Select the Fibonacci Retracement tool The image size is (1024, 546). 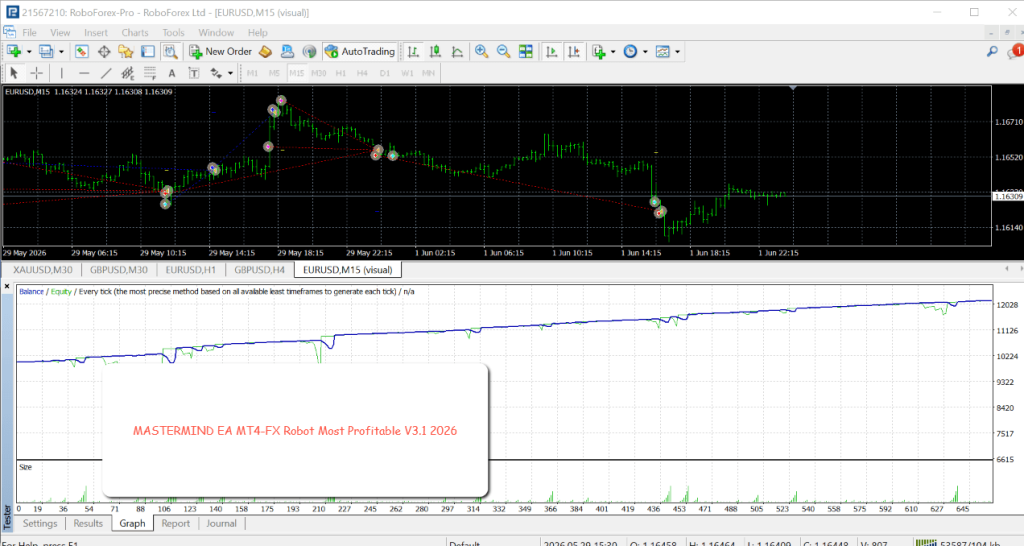(x=150, y=73)
